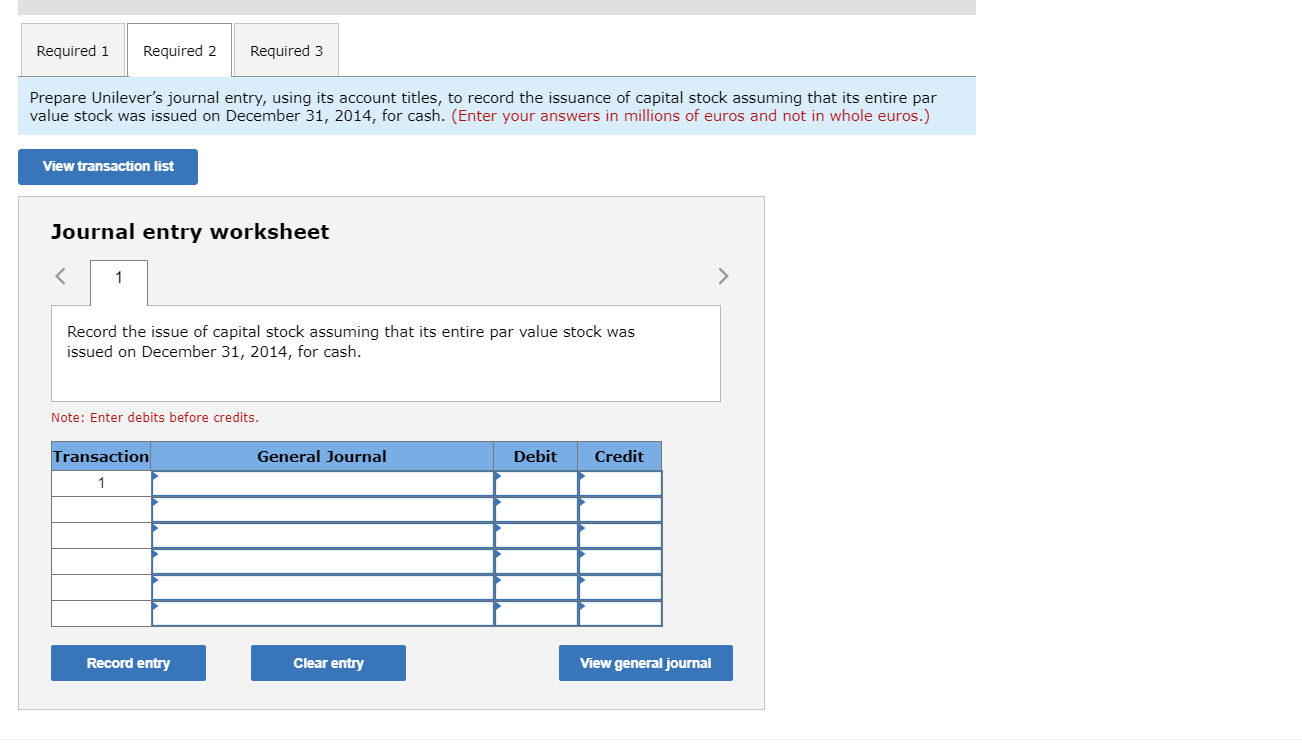1302x745 pixels.
Task: Click the Clear entry button
Action: [x=328, y=663]
